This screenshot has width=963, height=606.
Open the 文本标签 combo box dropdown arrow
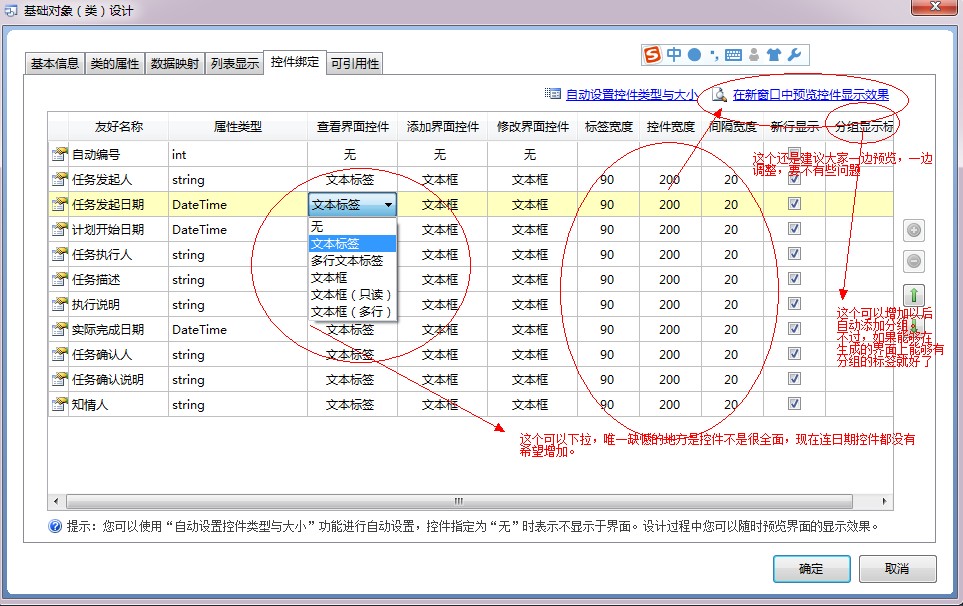point(388,205)
